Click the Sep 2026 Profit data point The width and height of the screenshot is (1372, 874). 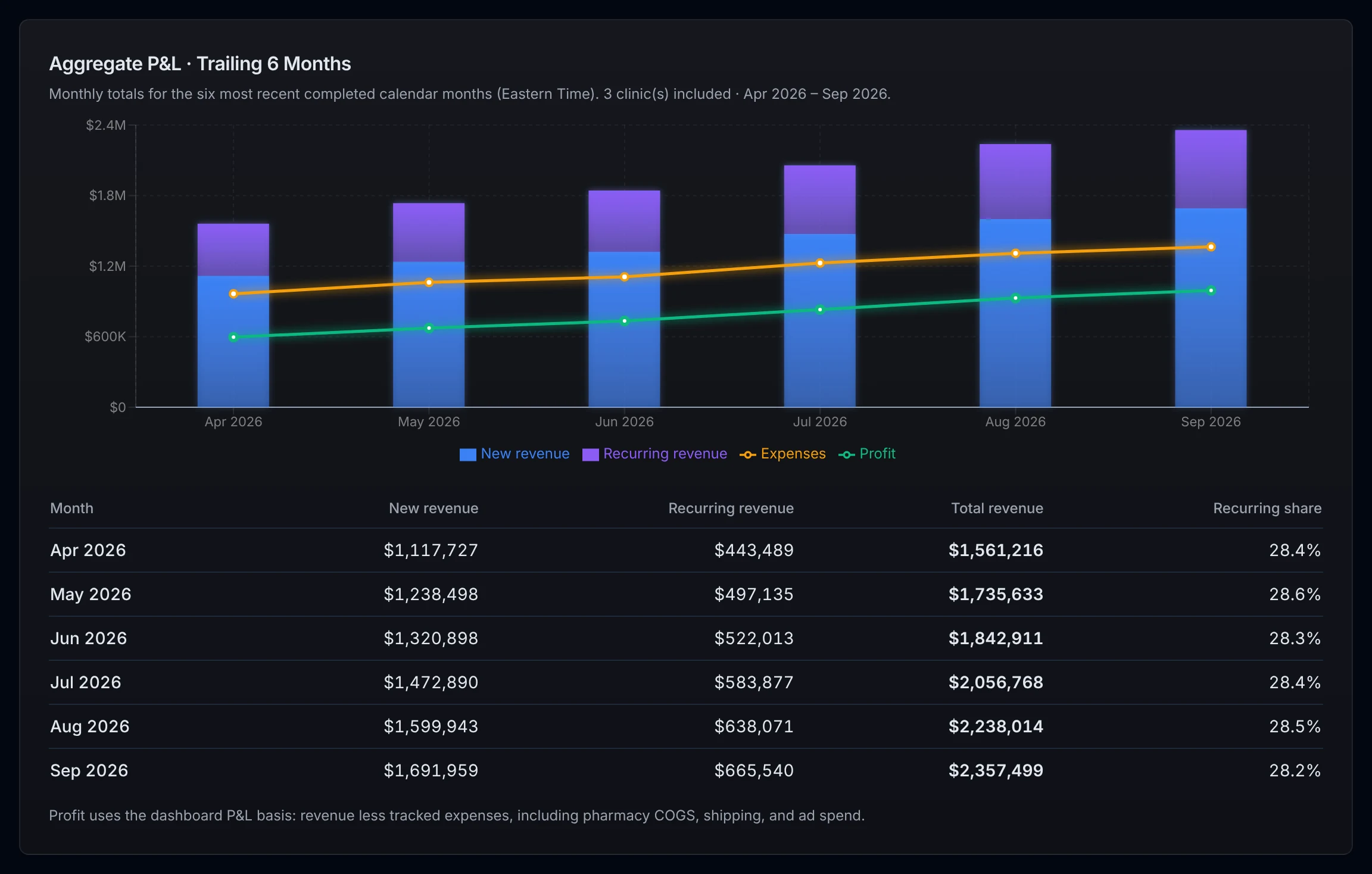[x=1211, y=291]
